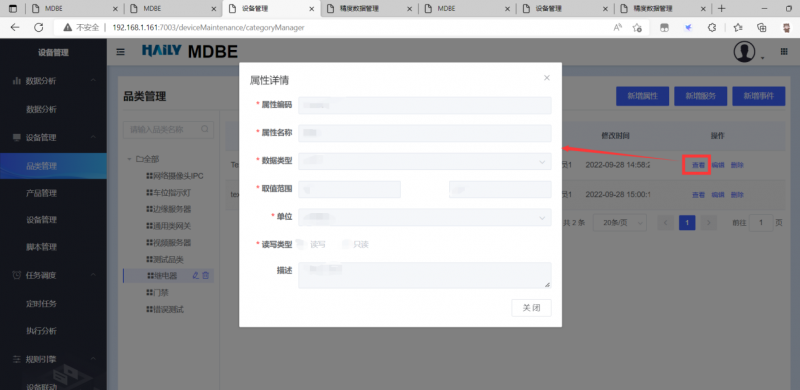The width and height of the screenshot is (800, 390).
Task: Click the 属性名称 input field
Action: tap(424, 133)
